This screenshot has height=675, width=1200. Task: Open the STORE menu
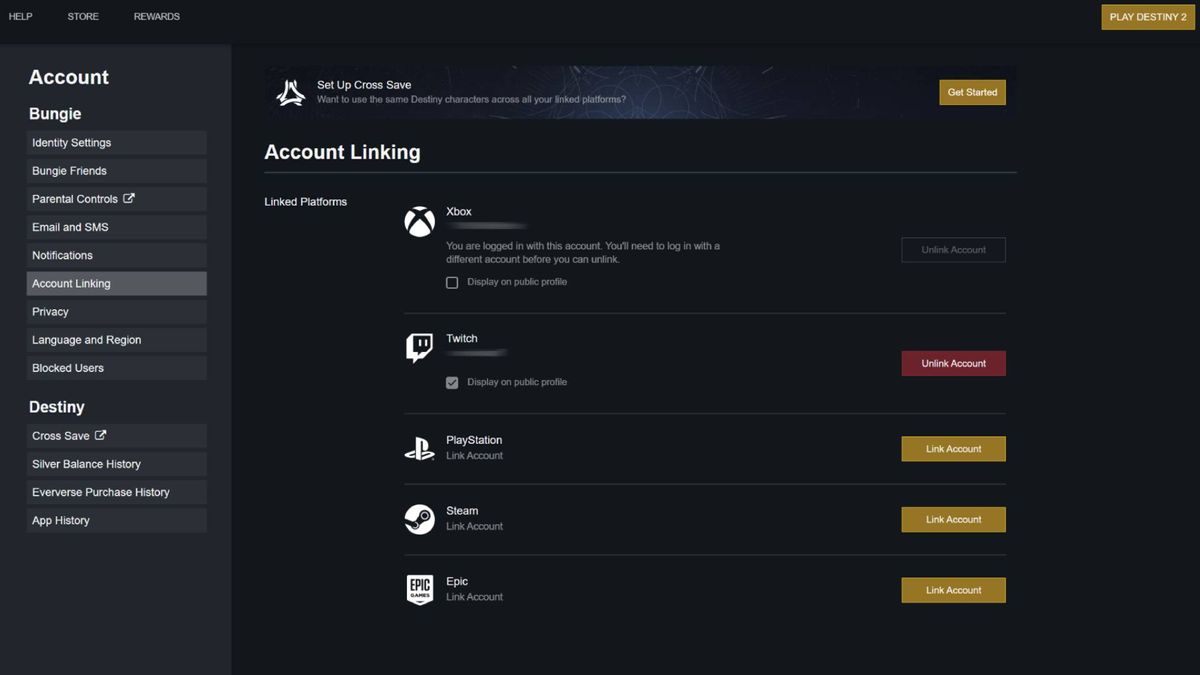(x=83, y=16)
